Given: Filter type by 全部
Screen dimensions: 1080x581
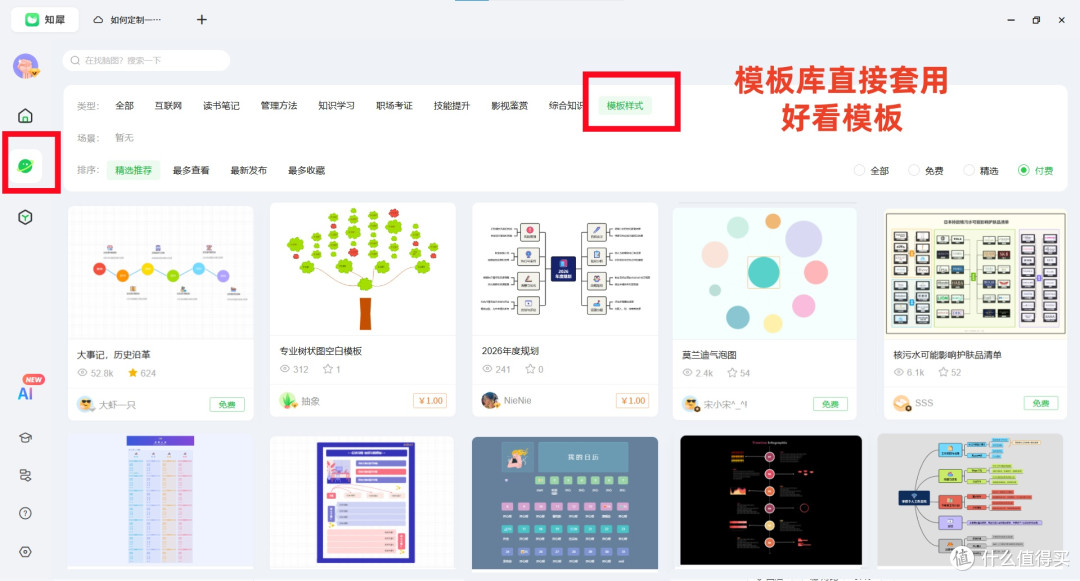Looking at the screenshot, I should [x=124, y=105].
